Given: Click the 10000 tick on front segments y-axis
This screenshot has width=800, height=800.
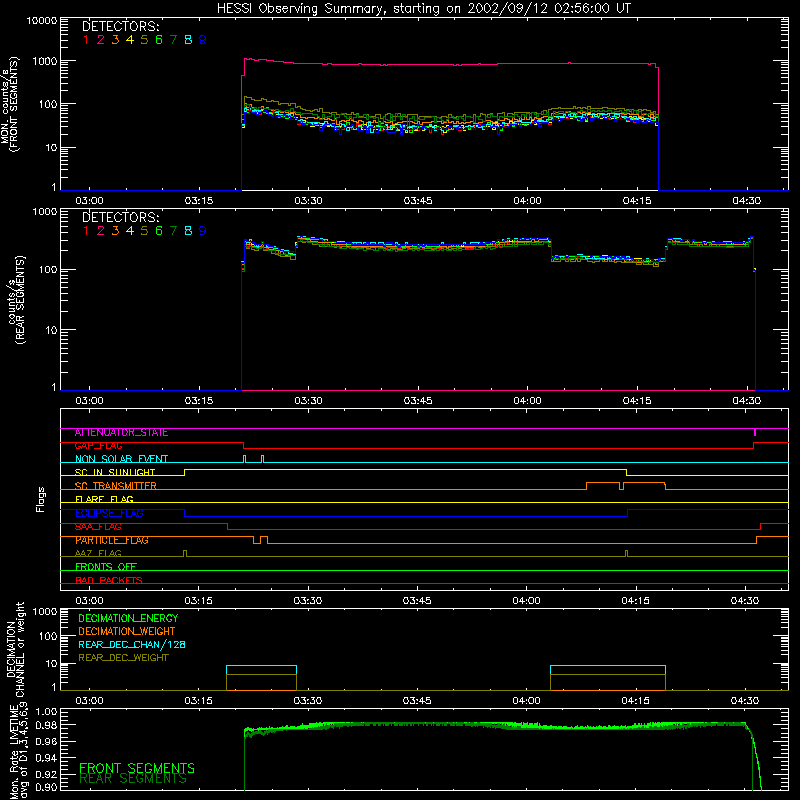Looking at the screenshot, I should pyautogui.click(x=42, y=20).
